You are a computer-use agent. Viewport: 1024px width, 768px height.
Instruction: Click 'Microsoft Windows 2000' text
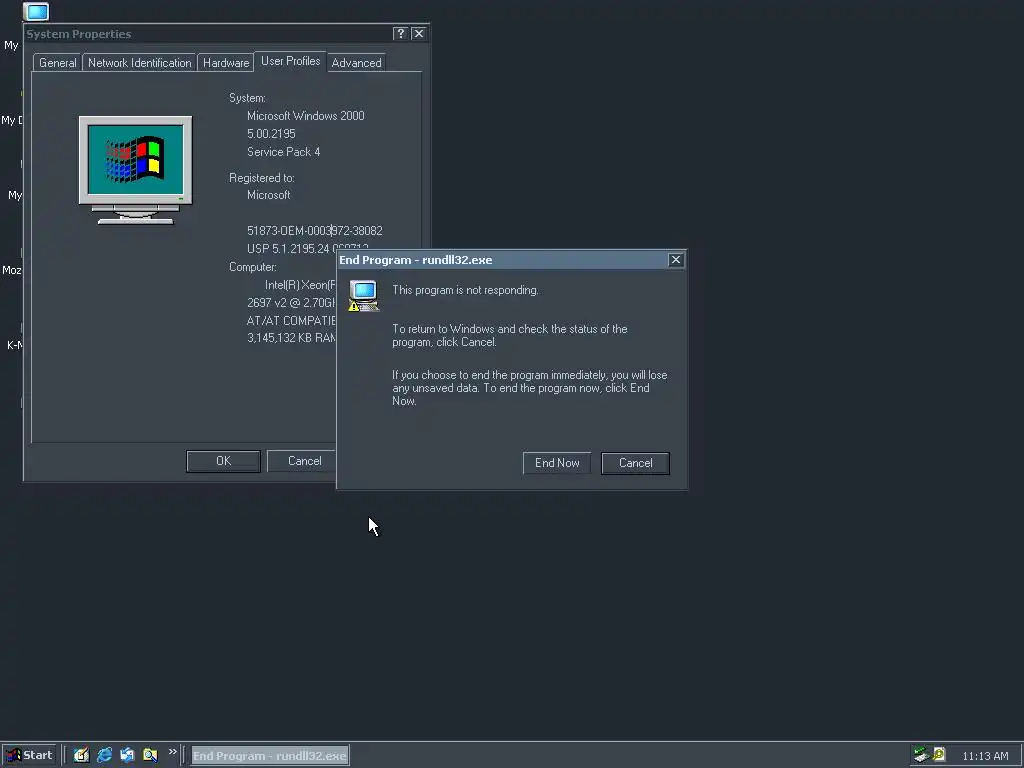point(306,116)
